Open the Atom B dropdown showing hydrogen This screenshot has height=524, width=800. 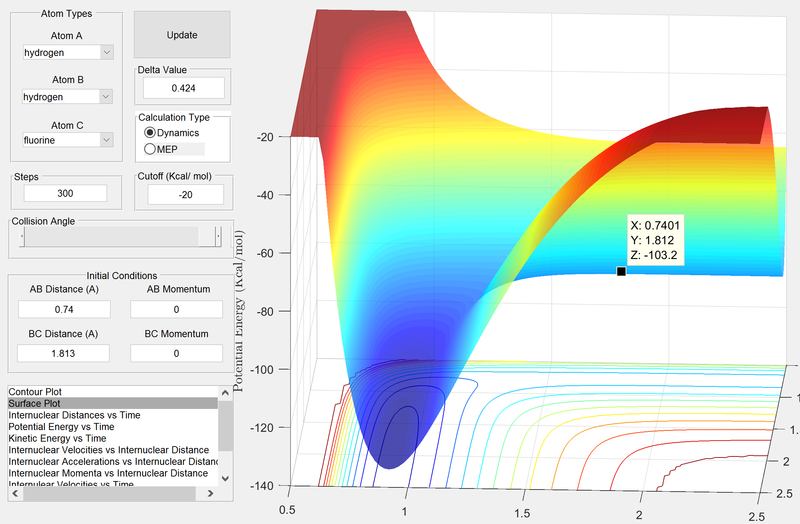coord(67,97)
